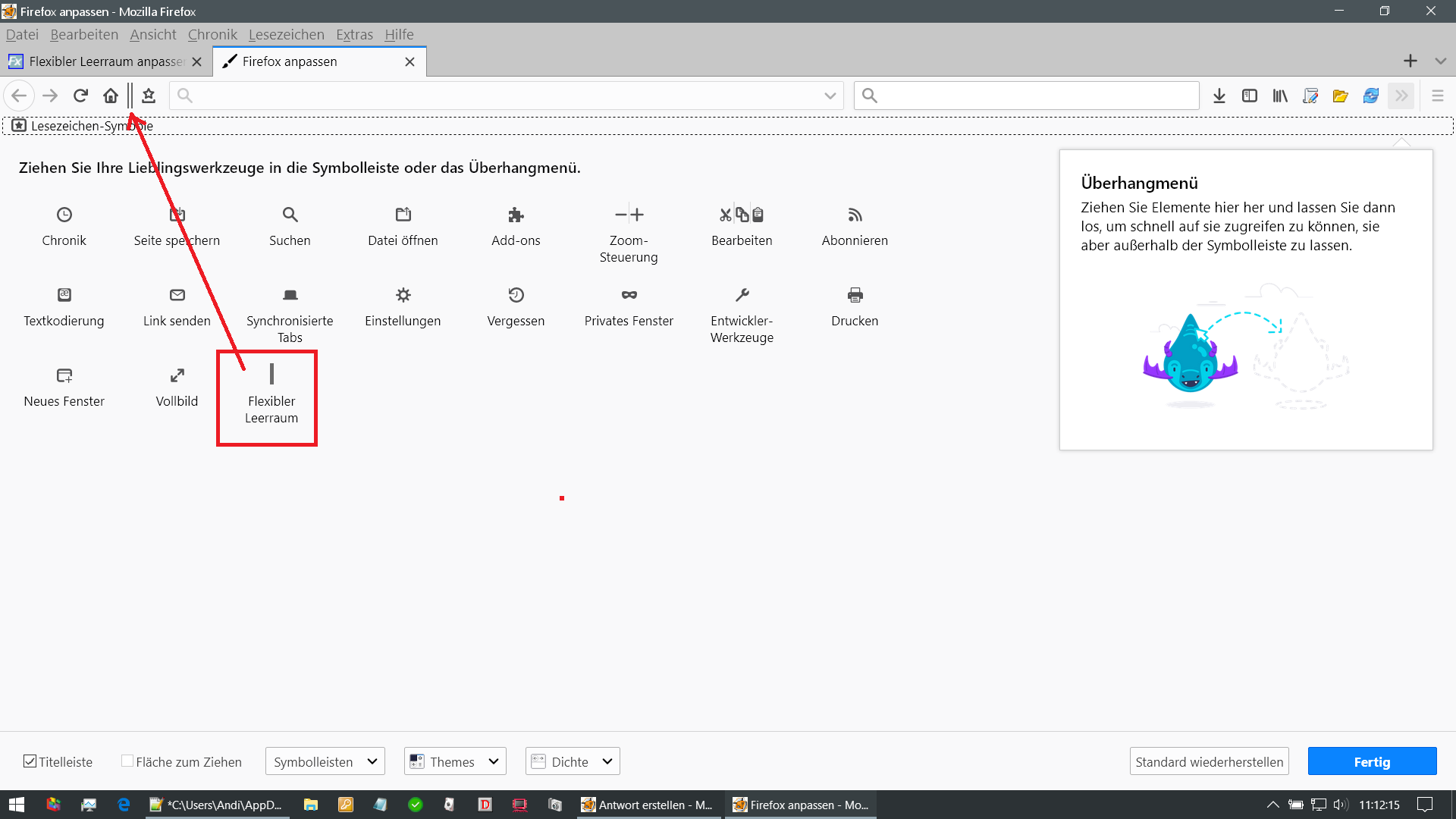The image size is (1456, 819).
Task: Click the Zoom-Steuerung minus plus icon
Action: 629,215
